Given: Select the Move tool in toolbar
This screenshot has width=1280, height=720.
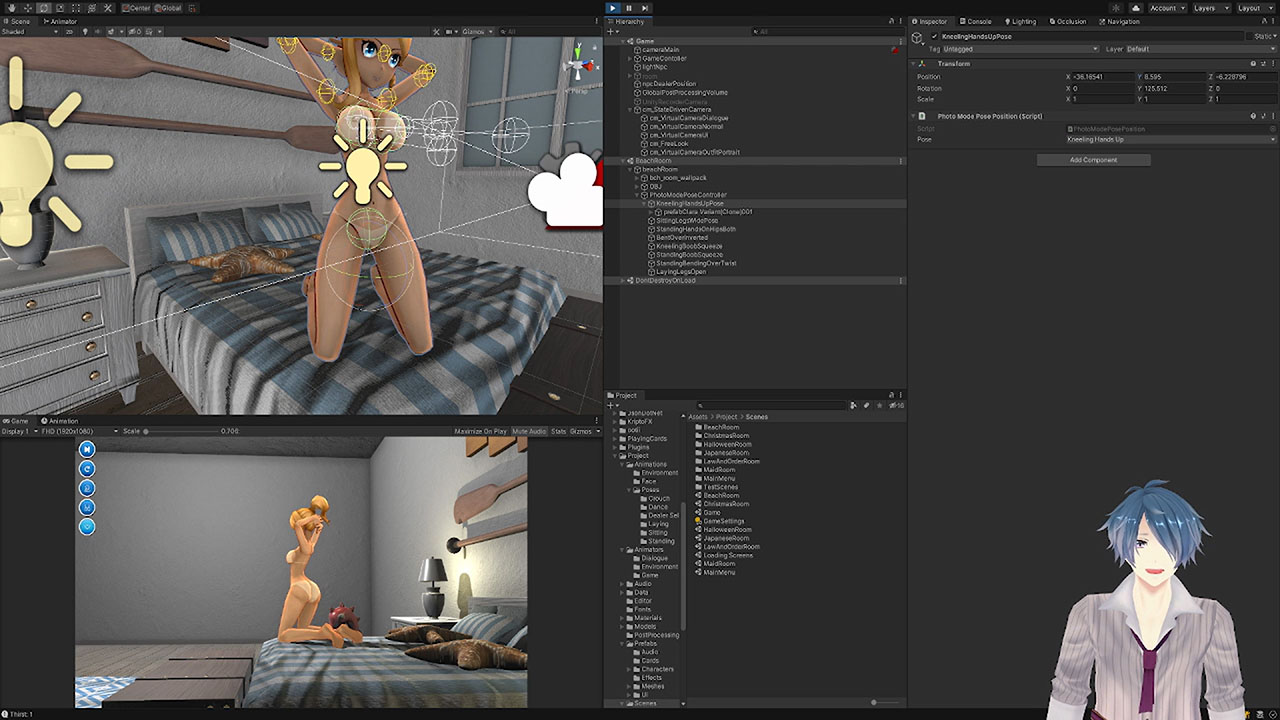Looking at the screenshot, I should click(x=27, y=8).
